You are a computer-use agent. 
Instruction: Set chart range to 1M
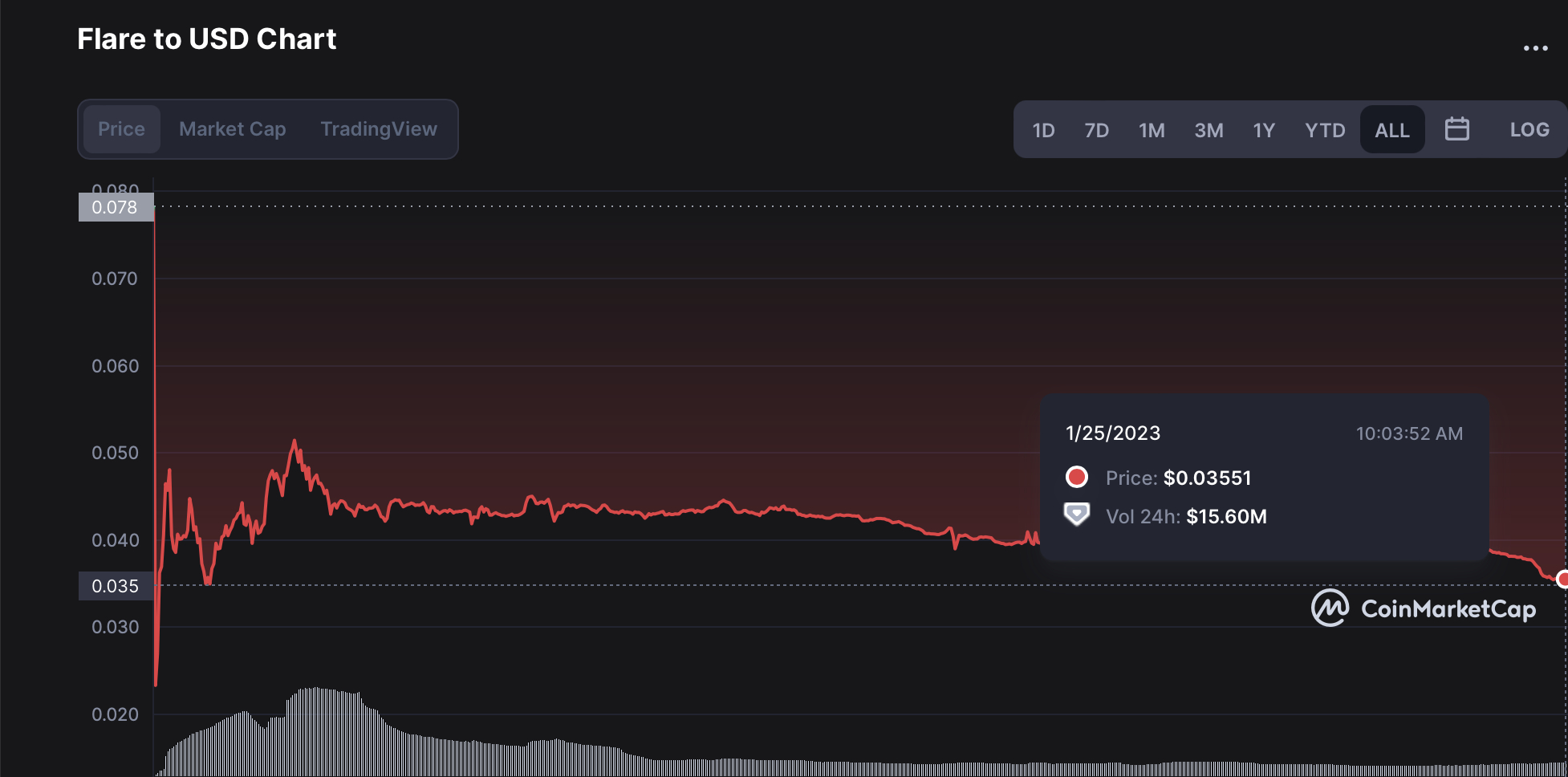point(1152,130)
